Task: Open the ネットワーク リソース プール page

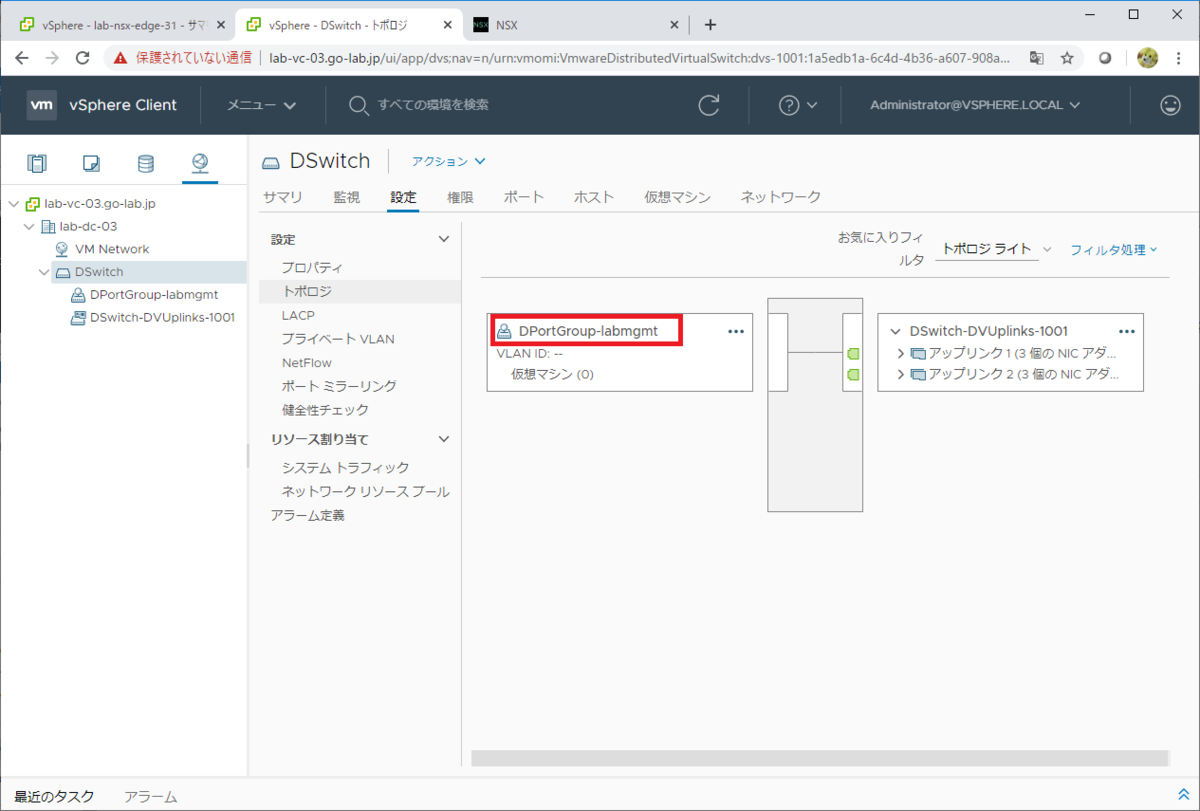Action: (365, 492)
